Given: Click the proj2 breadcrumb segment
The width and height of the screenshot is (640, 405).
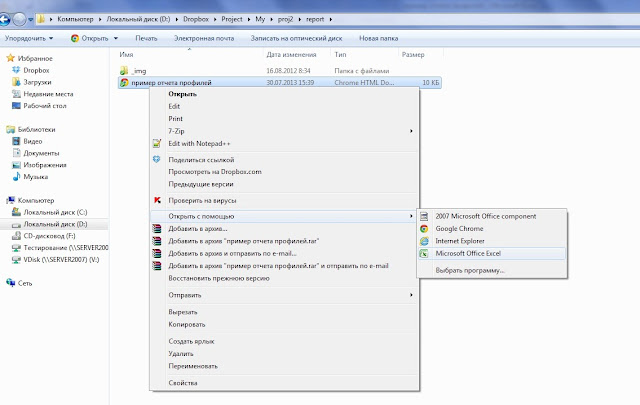Looking at the screenshot, I should tap(285, 19).
